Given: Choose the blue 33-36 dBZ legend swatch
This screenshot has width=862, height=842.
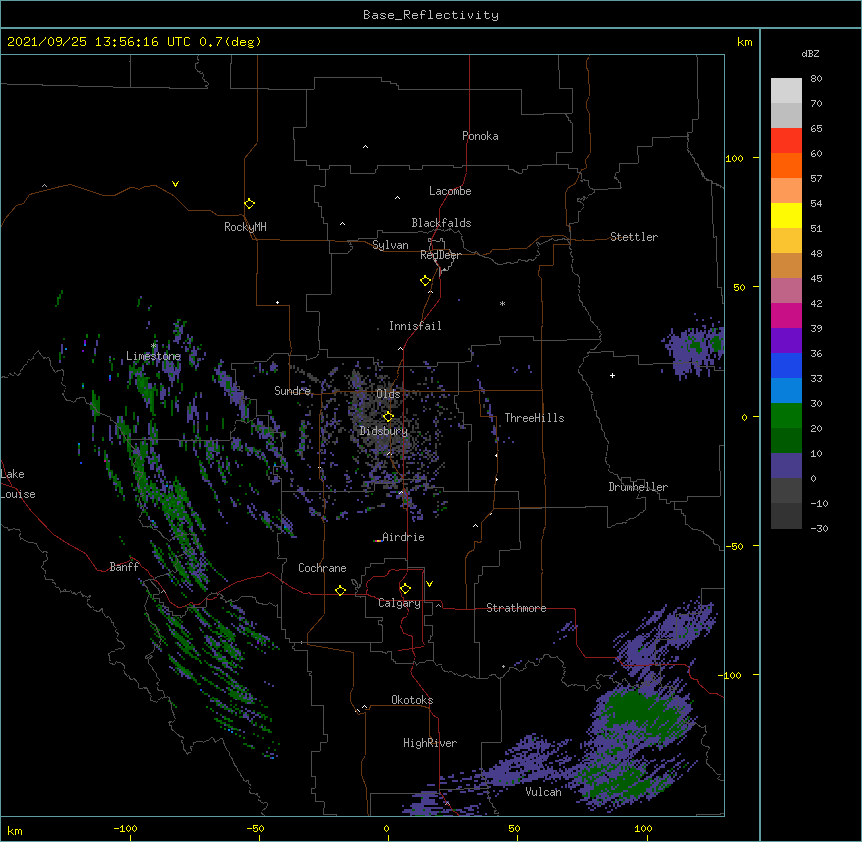Looking at the screenshot, I should [786, 365].
